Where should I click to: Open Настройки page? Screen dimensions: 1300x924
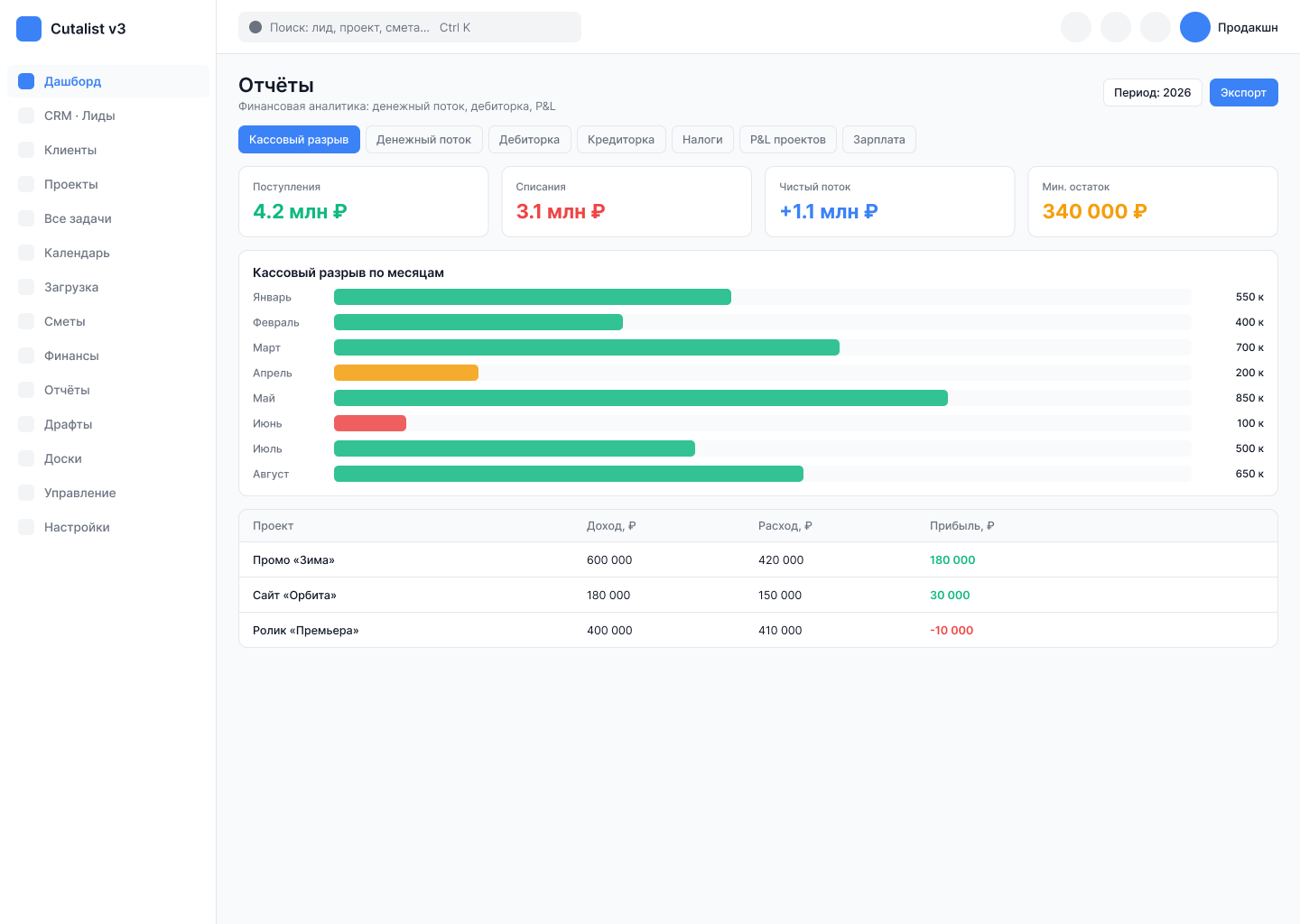point(108,527)
